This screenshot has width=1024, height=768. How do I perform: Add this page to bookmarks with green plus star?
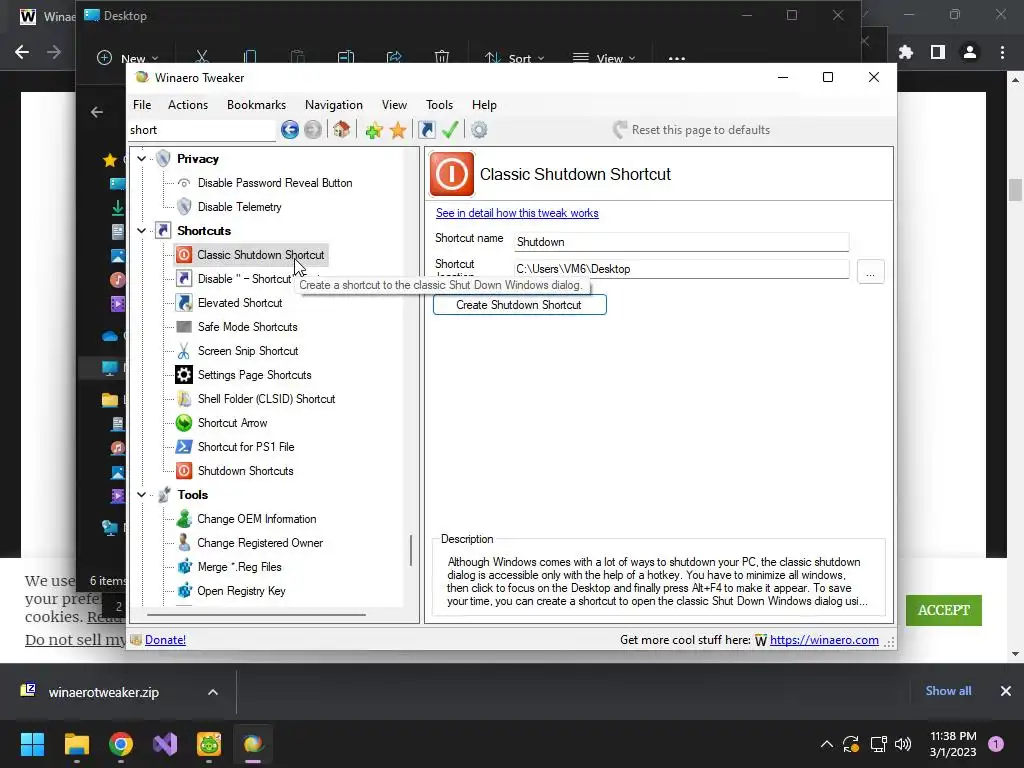(374, 130)
